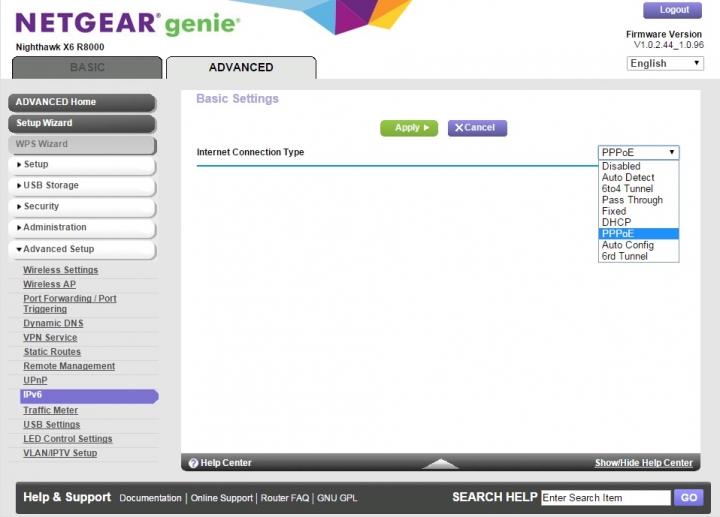Open Traffic Meter link
This screenshot has width=720, height=517.
coord(51,410)
